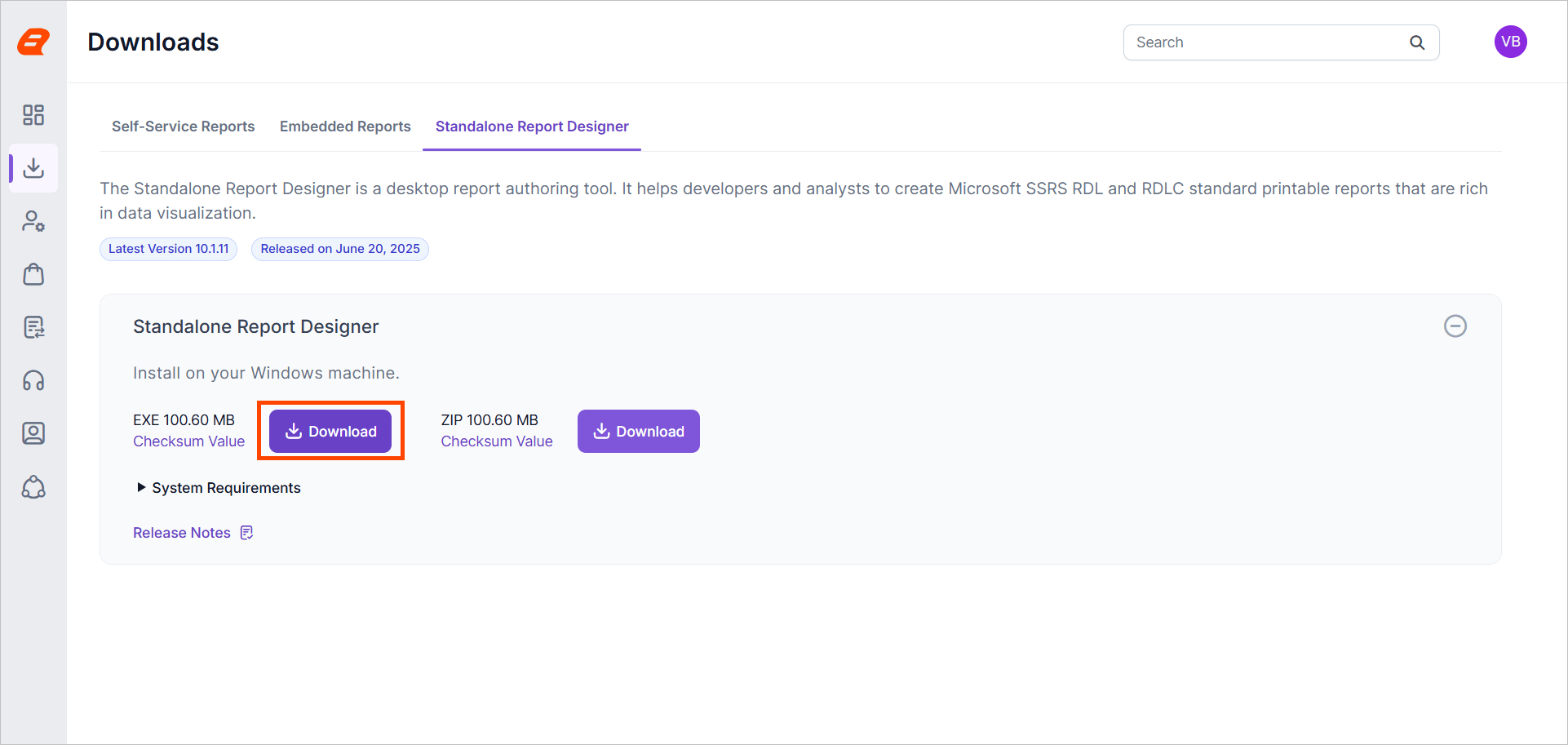The width and height of the screenshot is (1568, 745).
Task: Open the headset support icon in sidebar
Action: coord(33,381)
